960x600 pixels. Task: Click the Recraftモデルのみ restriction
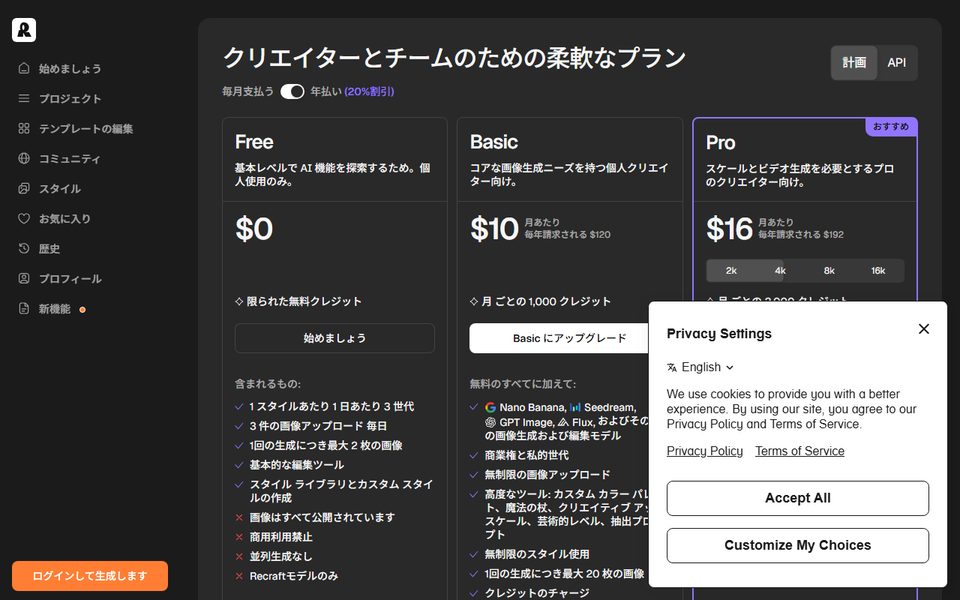294,576
